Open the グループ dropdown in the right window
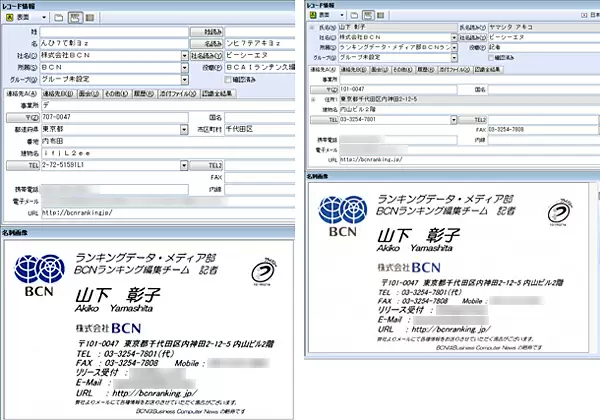Viewport: 600px width, 420px height. (x=454, y=57)
